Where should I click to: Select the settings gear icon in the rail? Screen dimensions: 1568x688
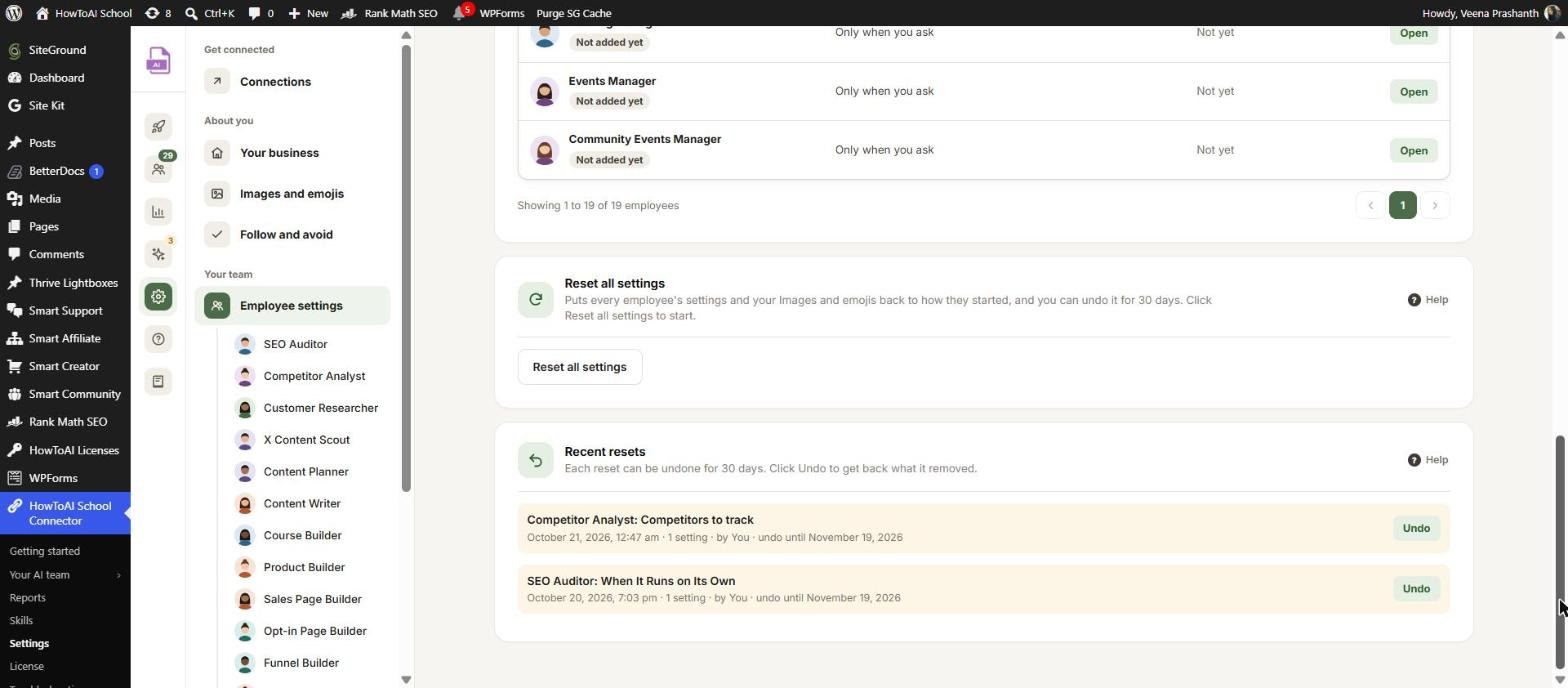click(x=158, y=297)
